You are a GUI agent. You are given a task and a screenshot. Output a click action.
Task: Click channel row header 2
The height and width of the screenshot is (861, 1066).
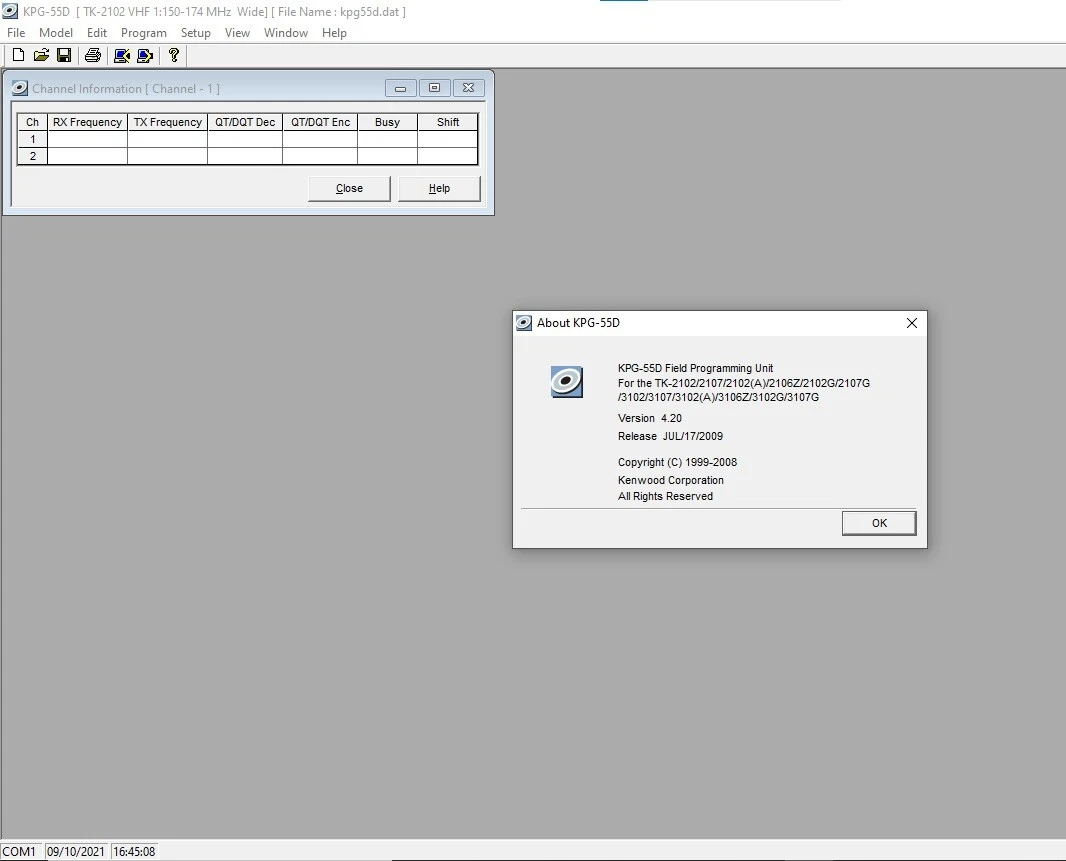click(33, 156)
